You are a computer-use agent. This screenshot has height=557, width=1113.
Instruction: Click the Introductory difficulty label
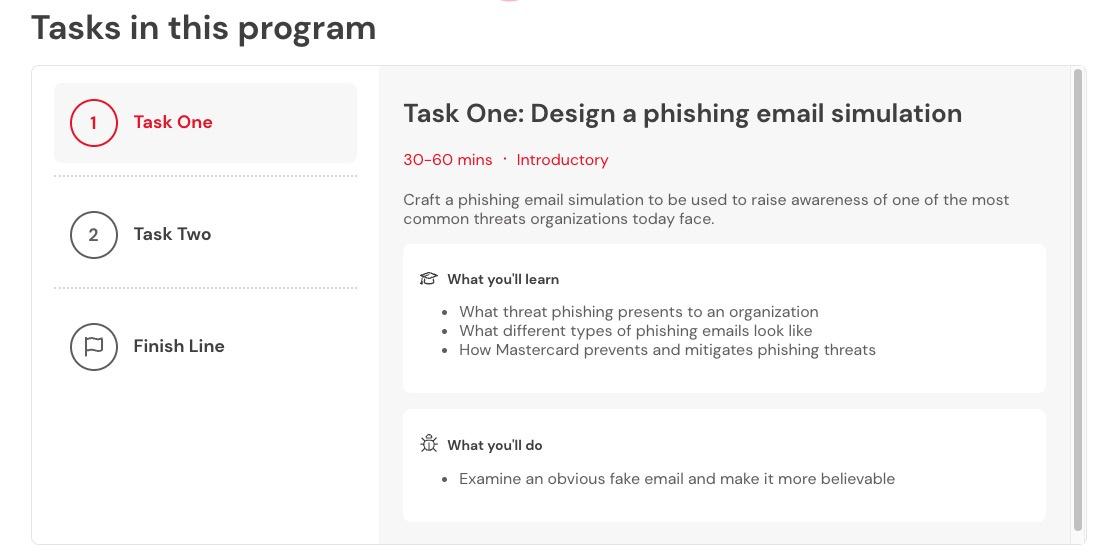pyautogui.click(x=562, y=160)
